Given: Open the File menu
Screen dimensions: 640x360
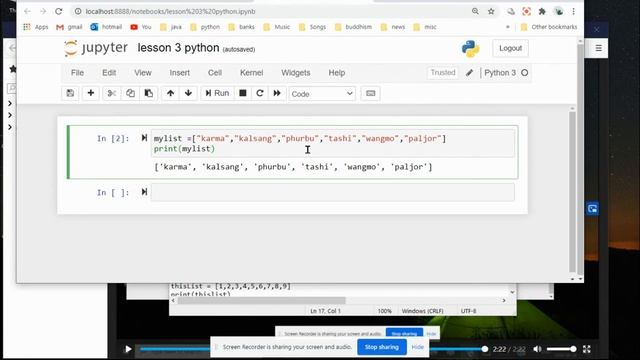Looking at the screenshot, I should [77, 73].
